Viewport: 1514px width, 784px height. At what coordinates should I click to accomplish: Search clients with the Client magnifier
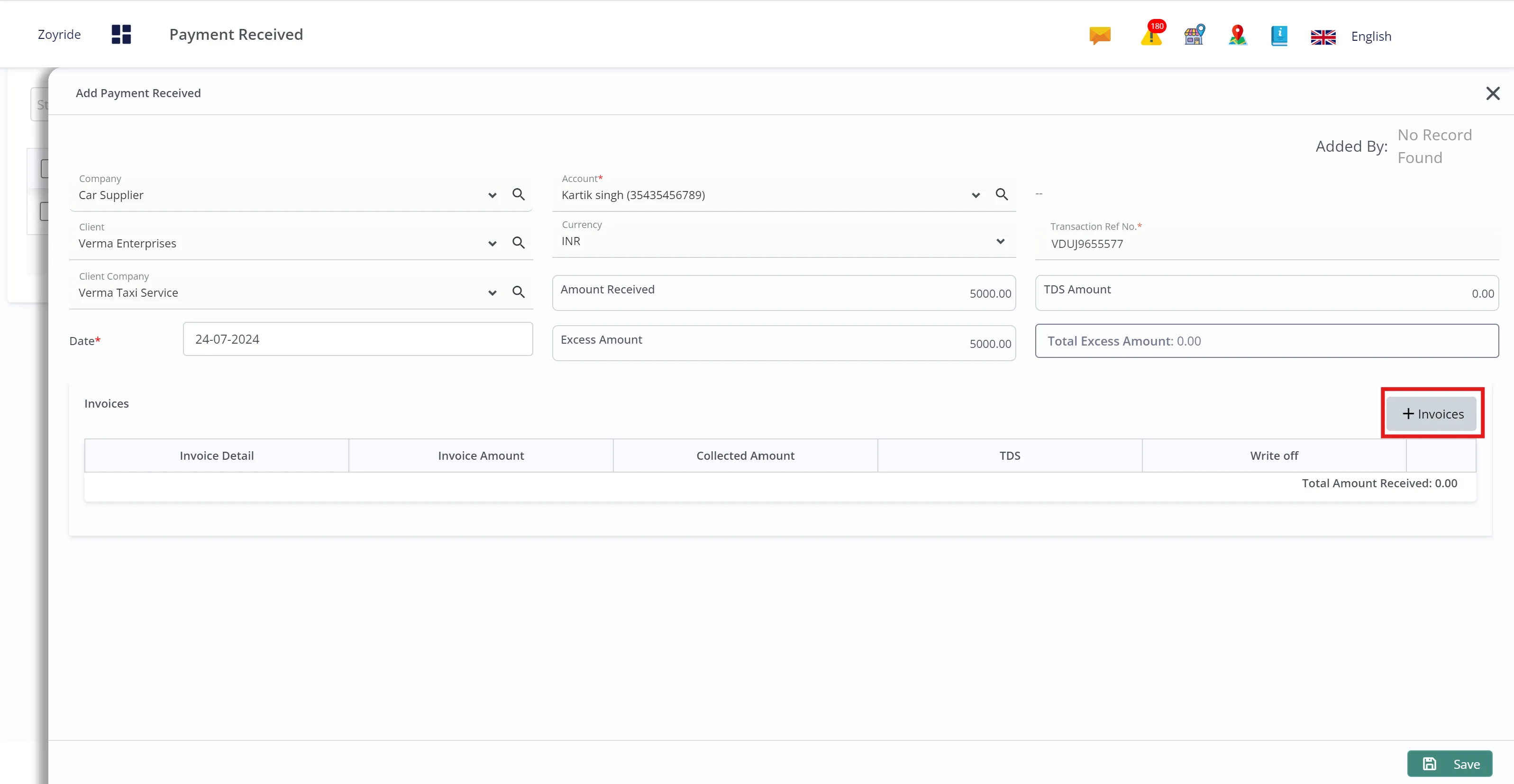(518, 242)
